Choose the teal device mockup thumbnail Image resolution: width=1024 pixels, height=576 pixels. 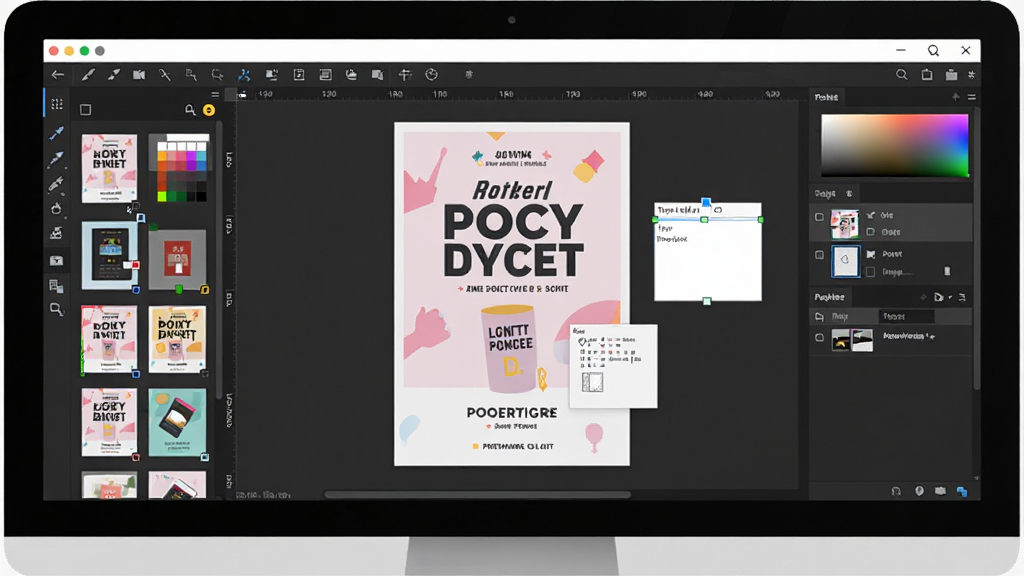coord(178,423)
